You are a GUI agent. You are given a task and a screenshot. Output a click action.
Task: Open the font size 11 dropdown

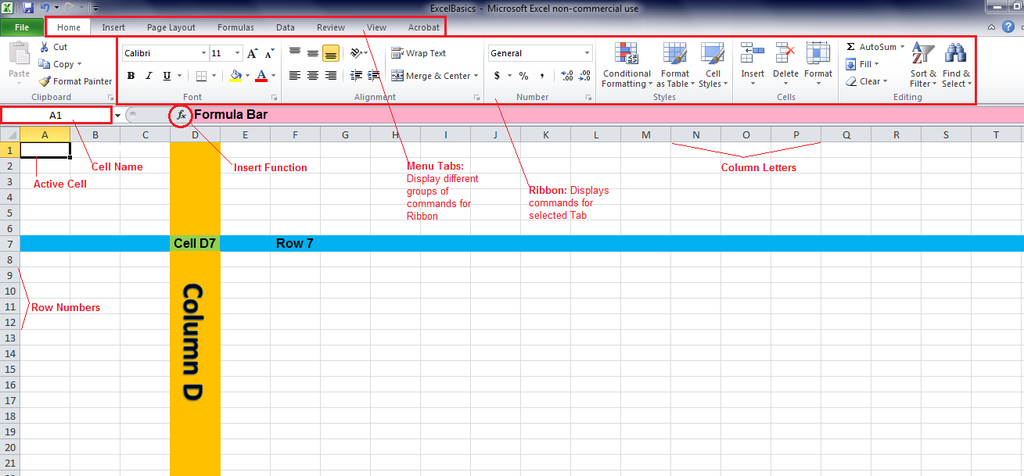tap(237, 54)
